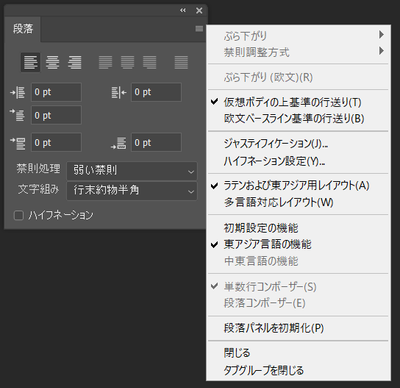The height and width of the screenshot is (388, 400).
Task: Choose 閉じる menu item
Action: click(x=298, y=353)
